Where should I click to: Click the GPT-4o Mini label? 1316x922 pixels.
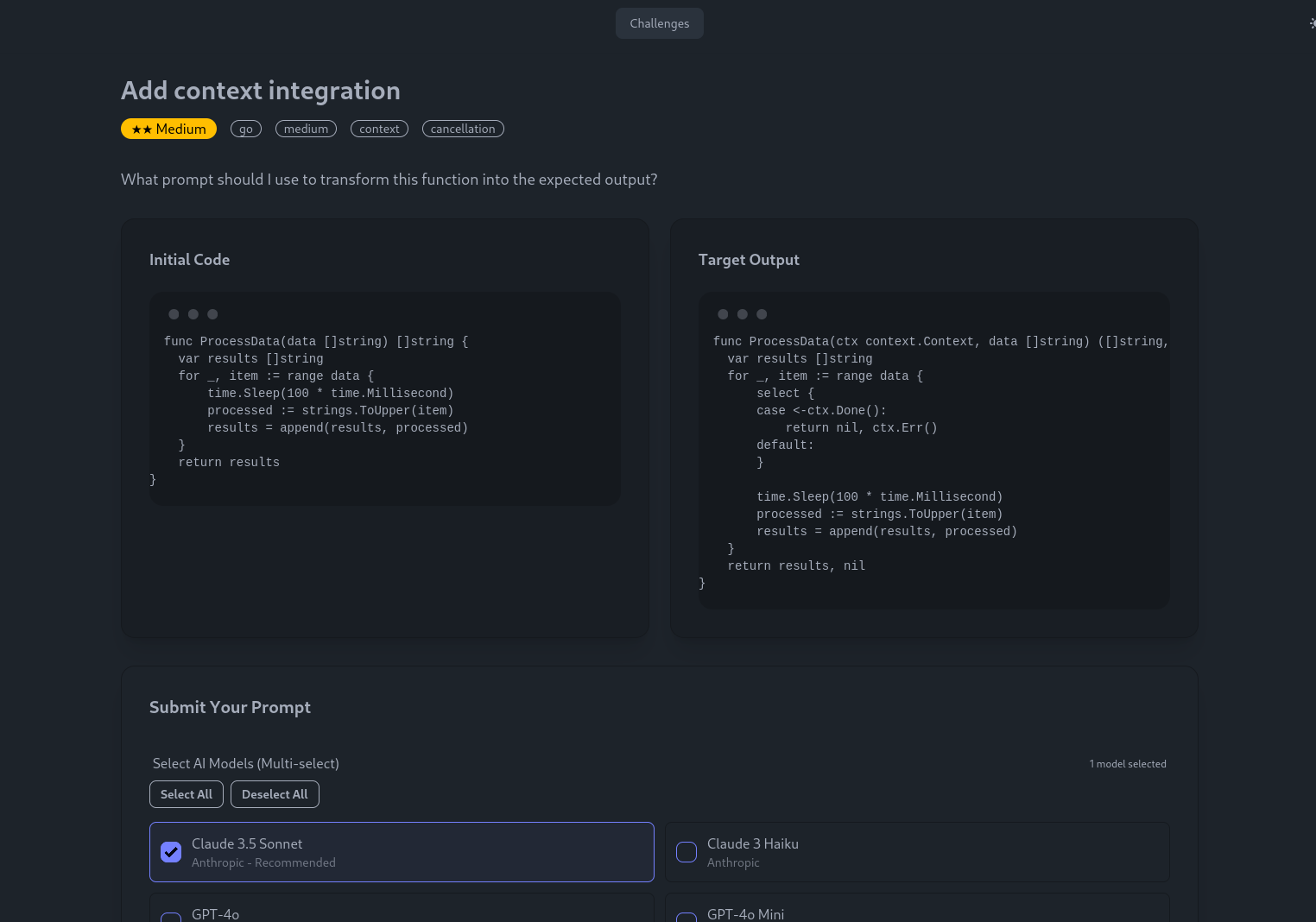(746, 914)
